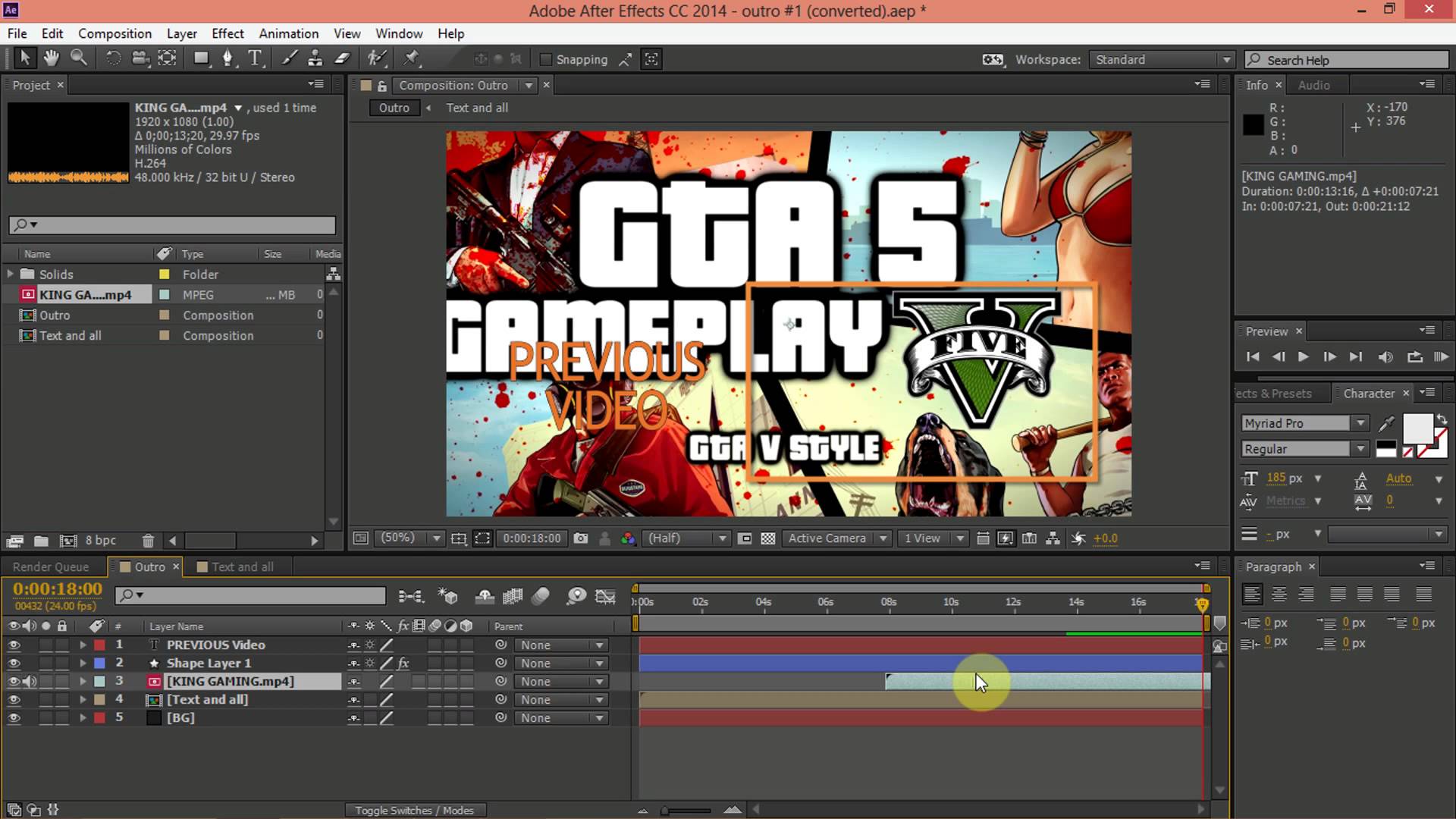Hide the KING GAMING.mp4 layer video
This screenshot has width=1456, height=819.
(14, 682)
